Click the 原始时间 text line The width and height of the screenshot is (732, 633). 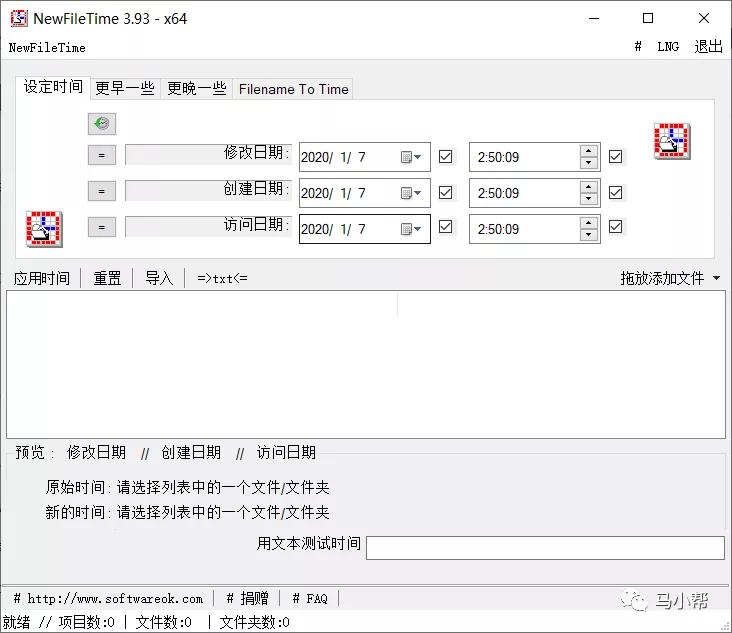(x=188, y=487)
